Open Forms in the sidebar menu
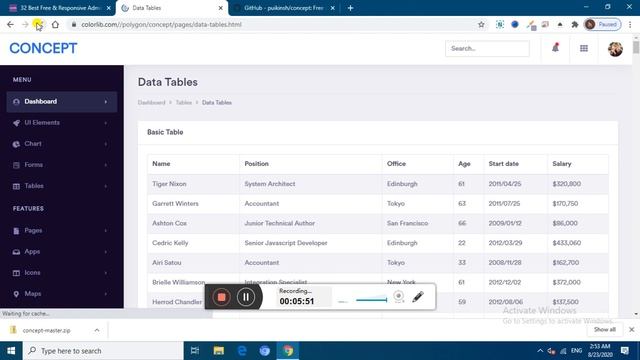 point(62,165)
